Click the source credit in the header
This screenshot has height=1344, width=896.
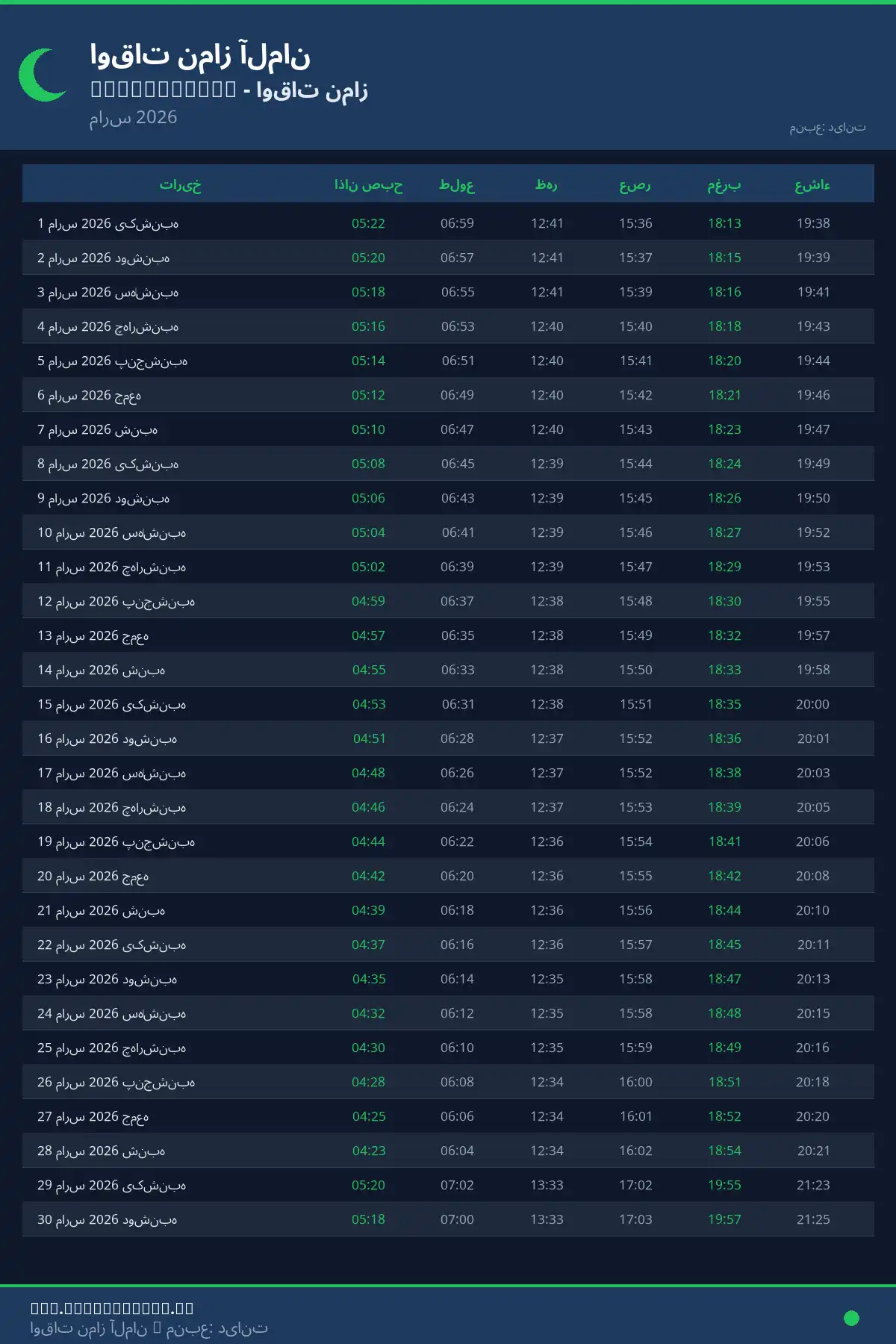coord(827,128)
